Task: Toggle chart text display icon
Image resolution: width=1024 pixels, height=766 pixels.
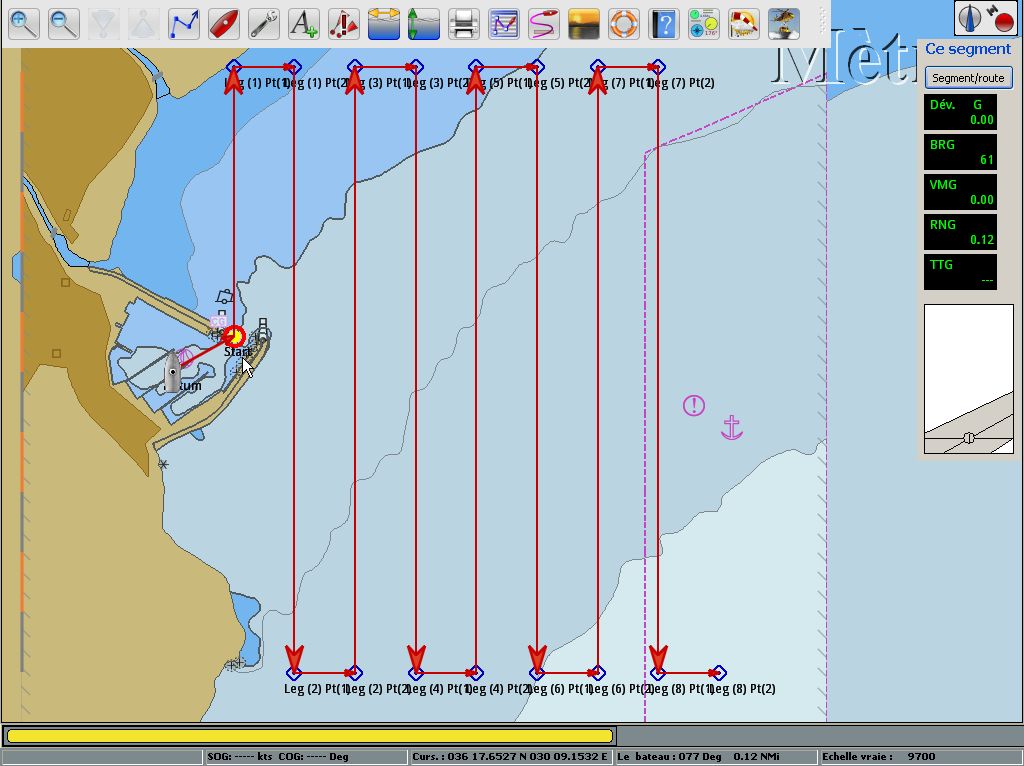Action: click(x=304, y=24)
